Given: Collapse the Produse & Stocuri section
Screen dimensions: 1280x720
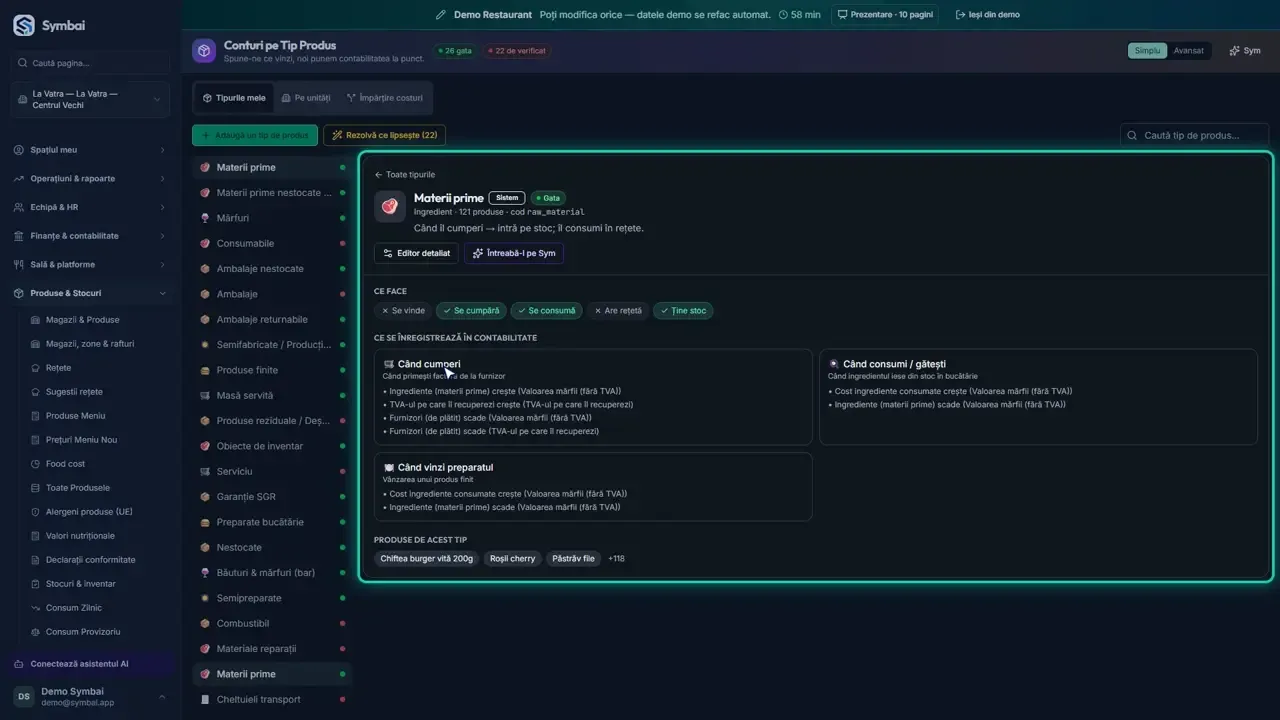Looking at the screenshot, I should [90, 293].
